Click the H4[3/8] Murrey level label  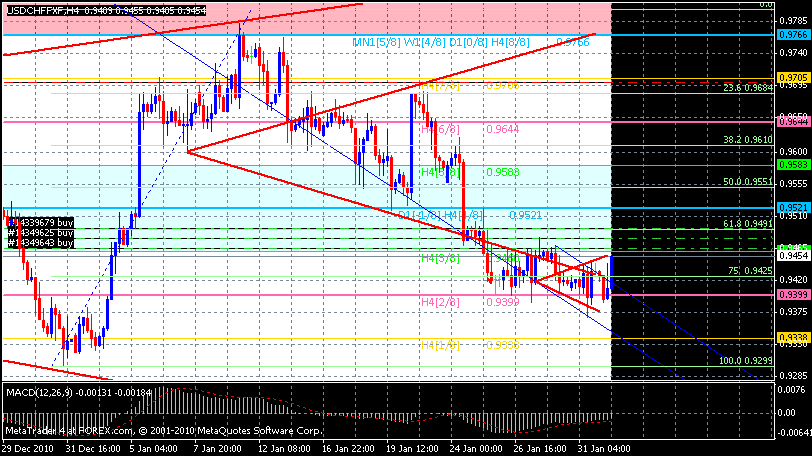(440, 258)
